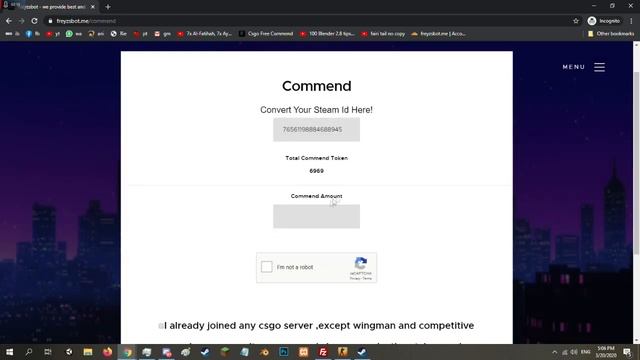640x360 pixels.
Task: Open Windows taskbar search
Action: pos(29,352)
